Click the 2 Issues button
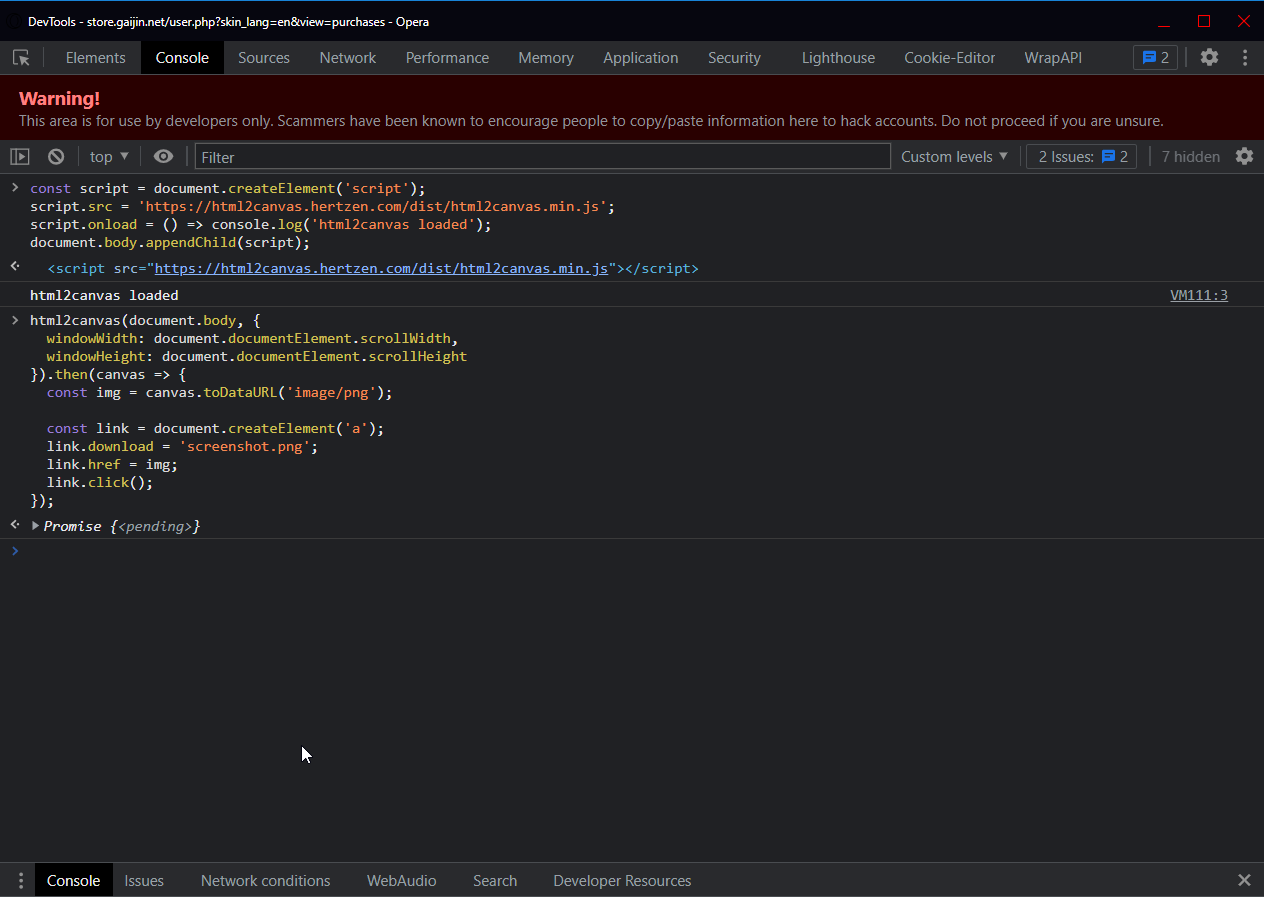This screenshot has width=1264, height=897. pyautogui.click(x=1082, y=156)
